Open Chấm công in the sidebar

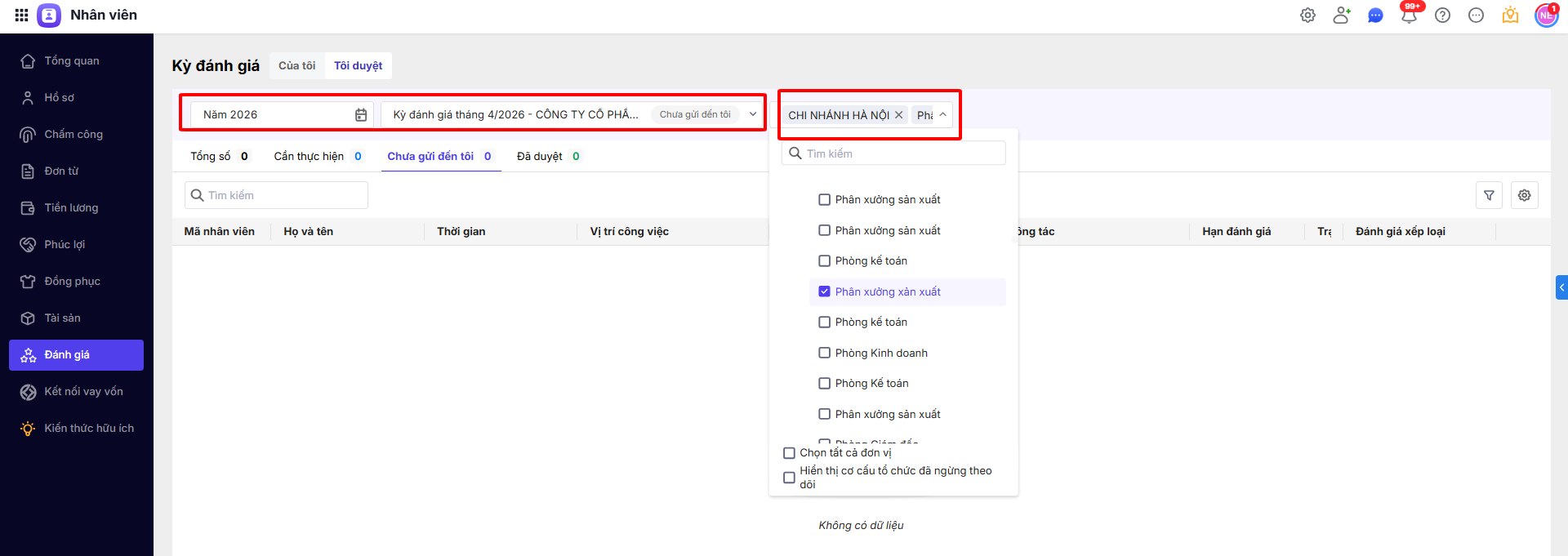tap(73, 134)
